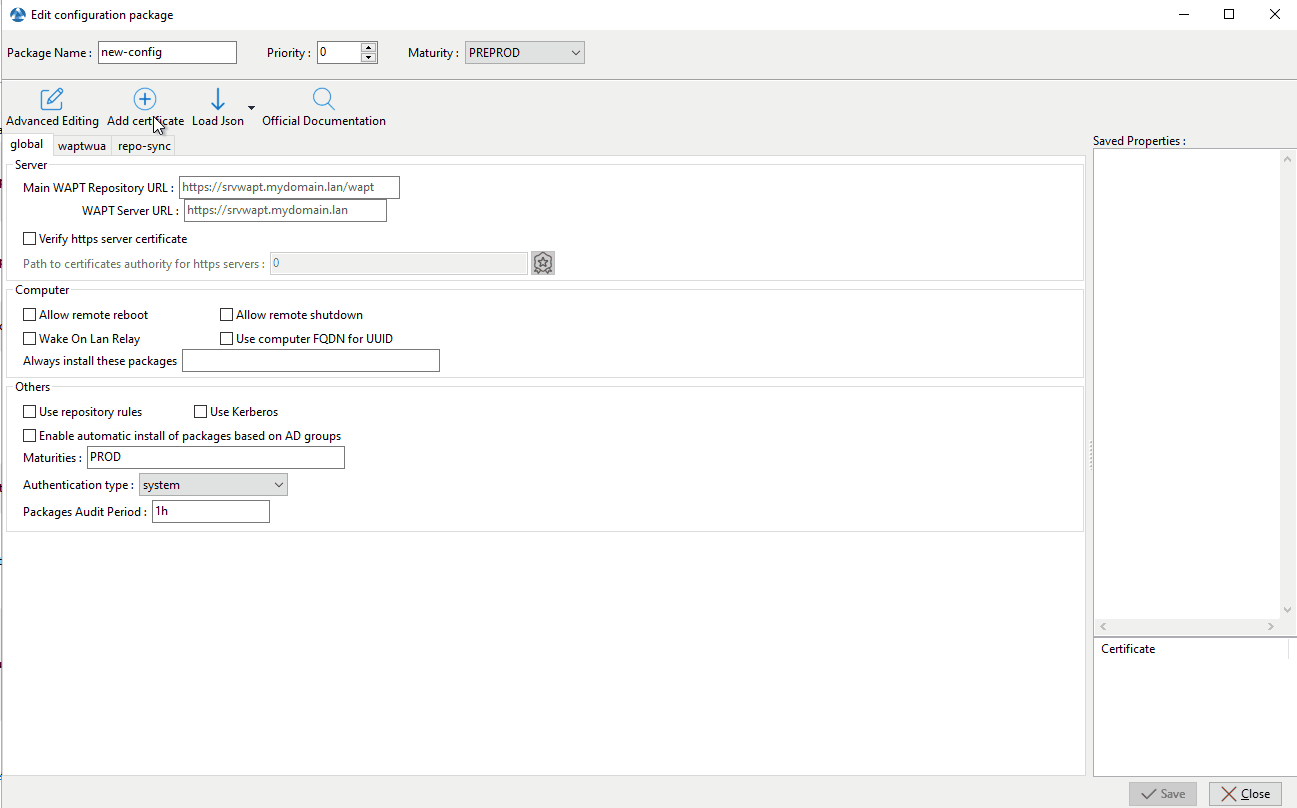Open the Maturity PREPROD dropdown

coord(524,53)
